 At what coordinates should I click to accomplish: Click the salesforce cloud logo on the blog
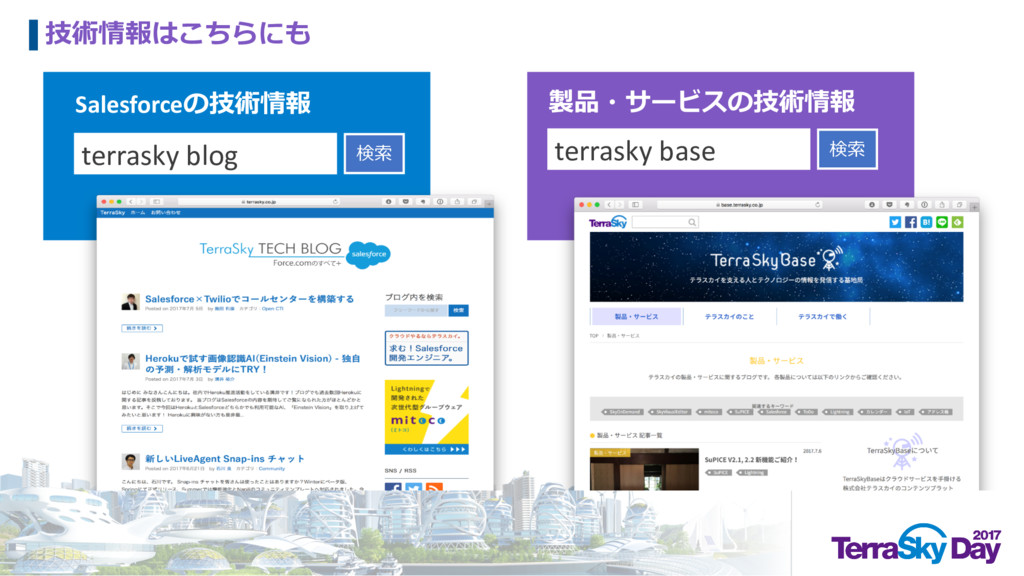[368, 254]
